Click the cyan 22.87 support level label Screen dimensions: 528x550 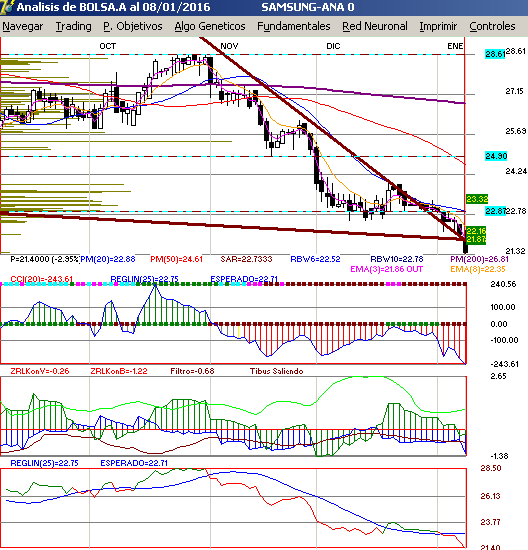(495, 211)
